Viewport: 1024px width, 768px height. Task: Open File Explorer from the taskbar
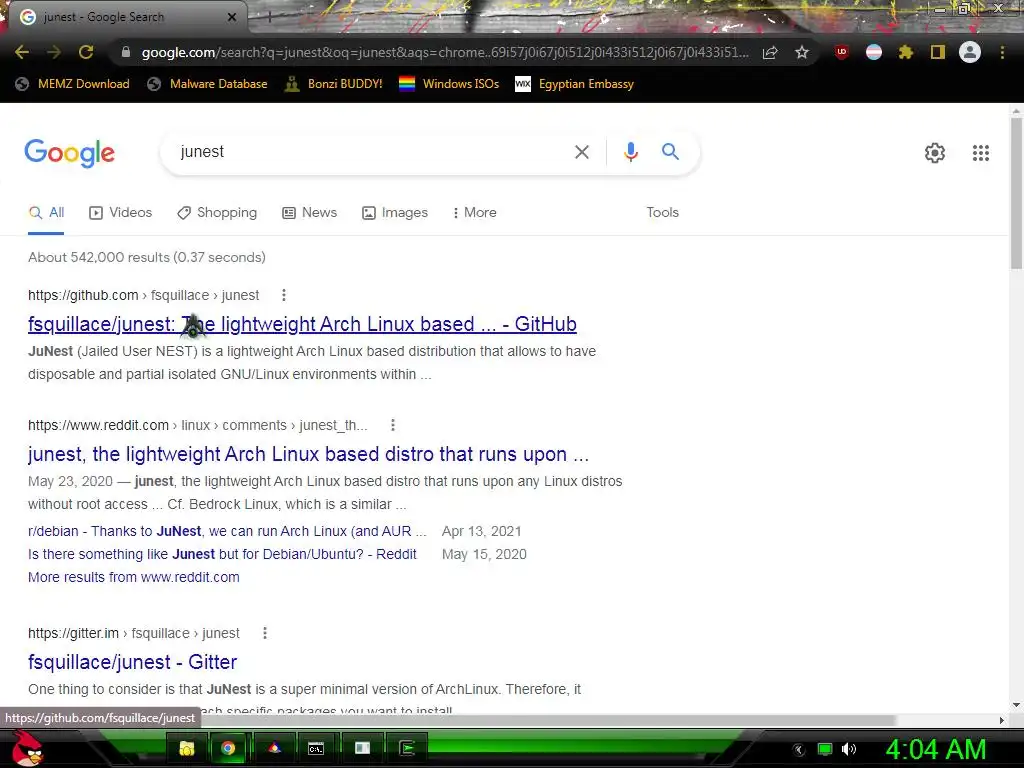tap(187, 748)
